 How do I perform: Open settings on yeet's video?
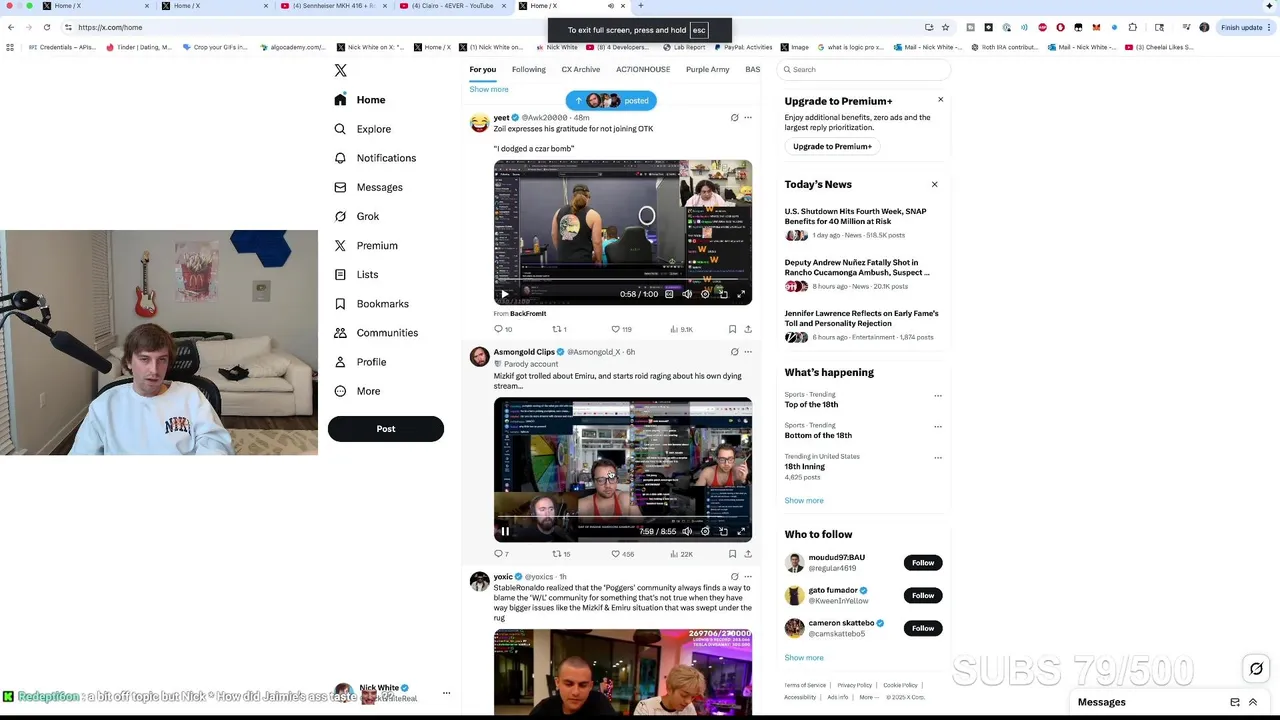point(705,294)
